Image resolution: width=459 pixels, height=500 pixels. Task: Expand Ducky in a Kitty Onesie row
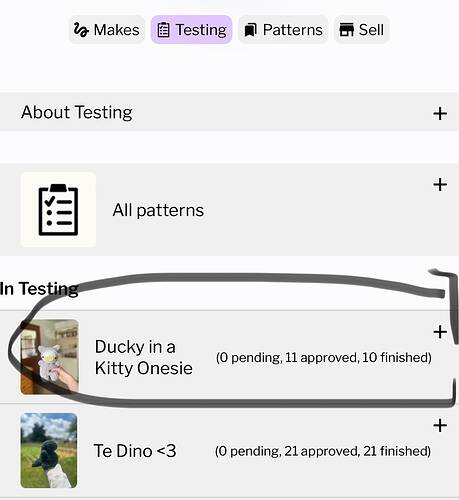(440, 332)
